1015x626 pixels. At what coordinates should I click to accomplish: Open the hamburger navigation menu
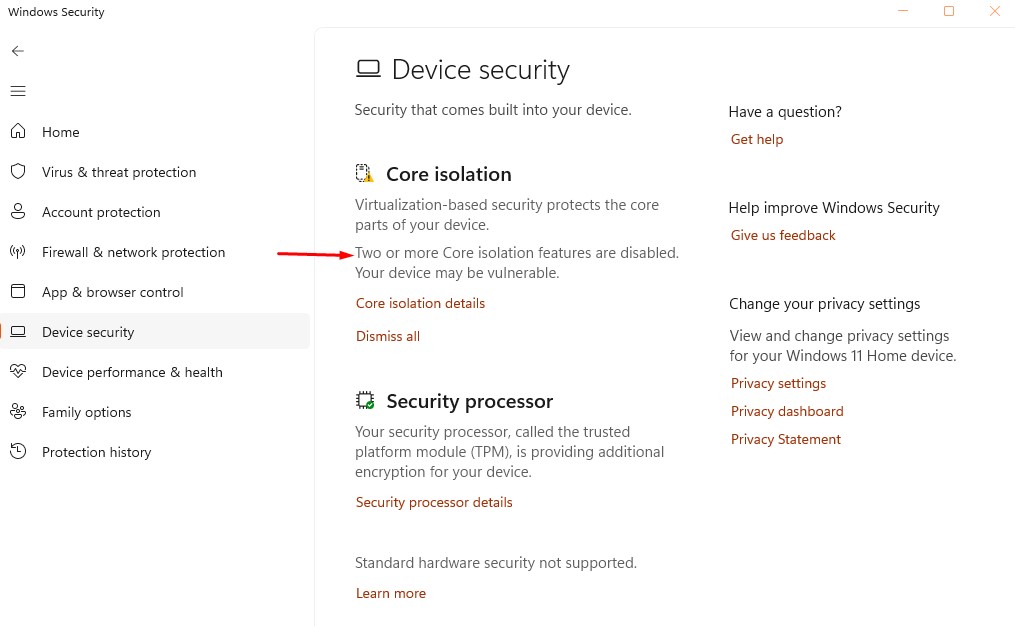click(17, 91)
